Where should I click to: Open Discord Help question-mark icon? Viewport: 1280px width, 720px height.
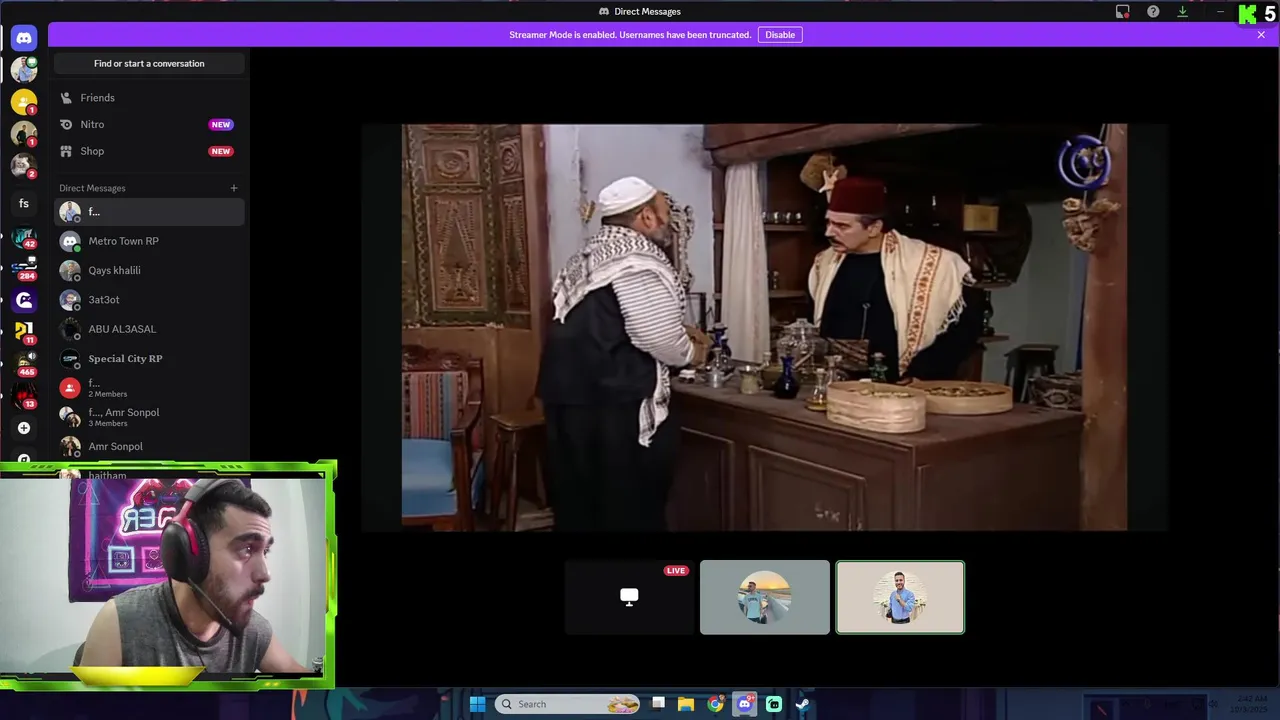[1153, 11]
